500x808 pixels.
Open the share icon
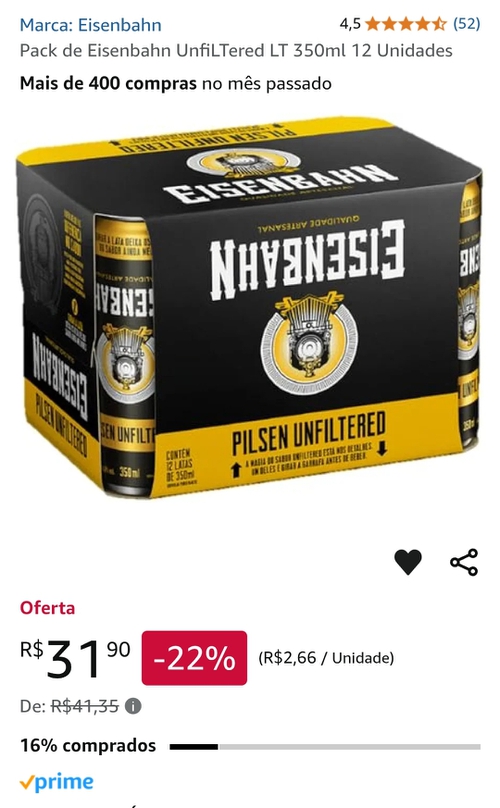pyautogui.click(x=464, y=562)
